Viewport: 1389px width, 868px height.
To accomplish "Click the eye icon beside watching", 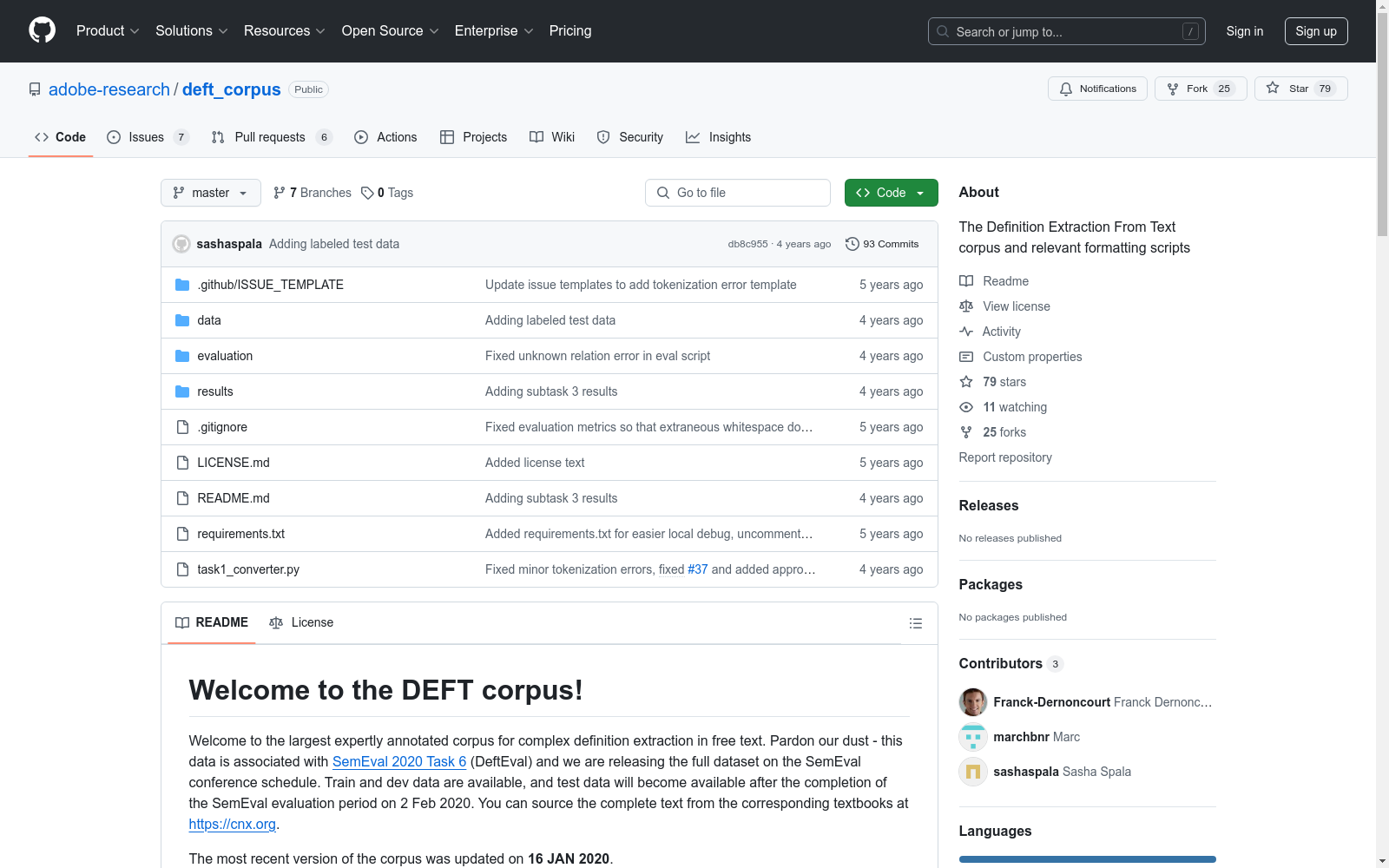I will pyautogui.click(x=966, y=407).
